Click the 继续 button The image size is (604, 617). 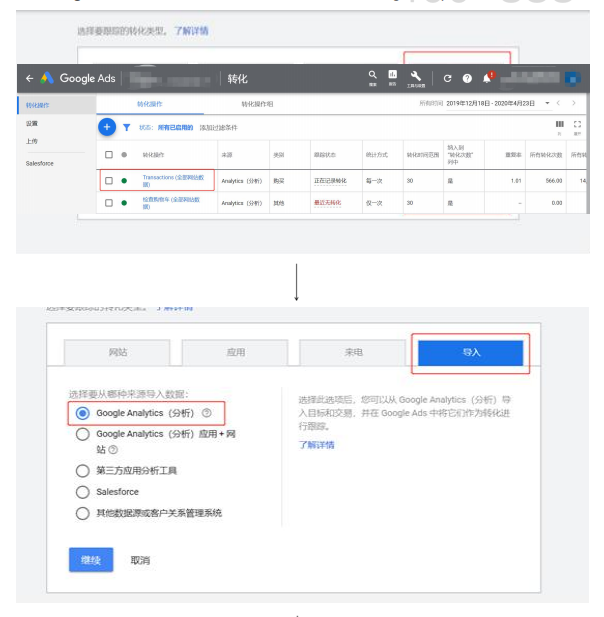click(x=91, y=560)
